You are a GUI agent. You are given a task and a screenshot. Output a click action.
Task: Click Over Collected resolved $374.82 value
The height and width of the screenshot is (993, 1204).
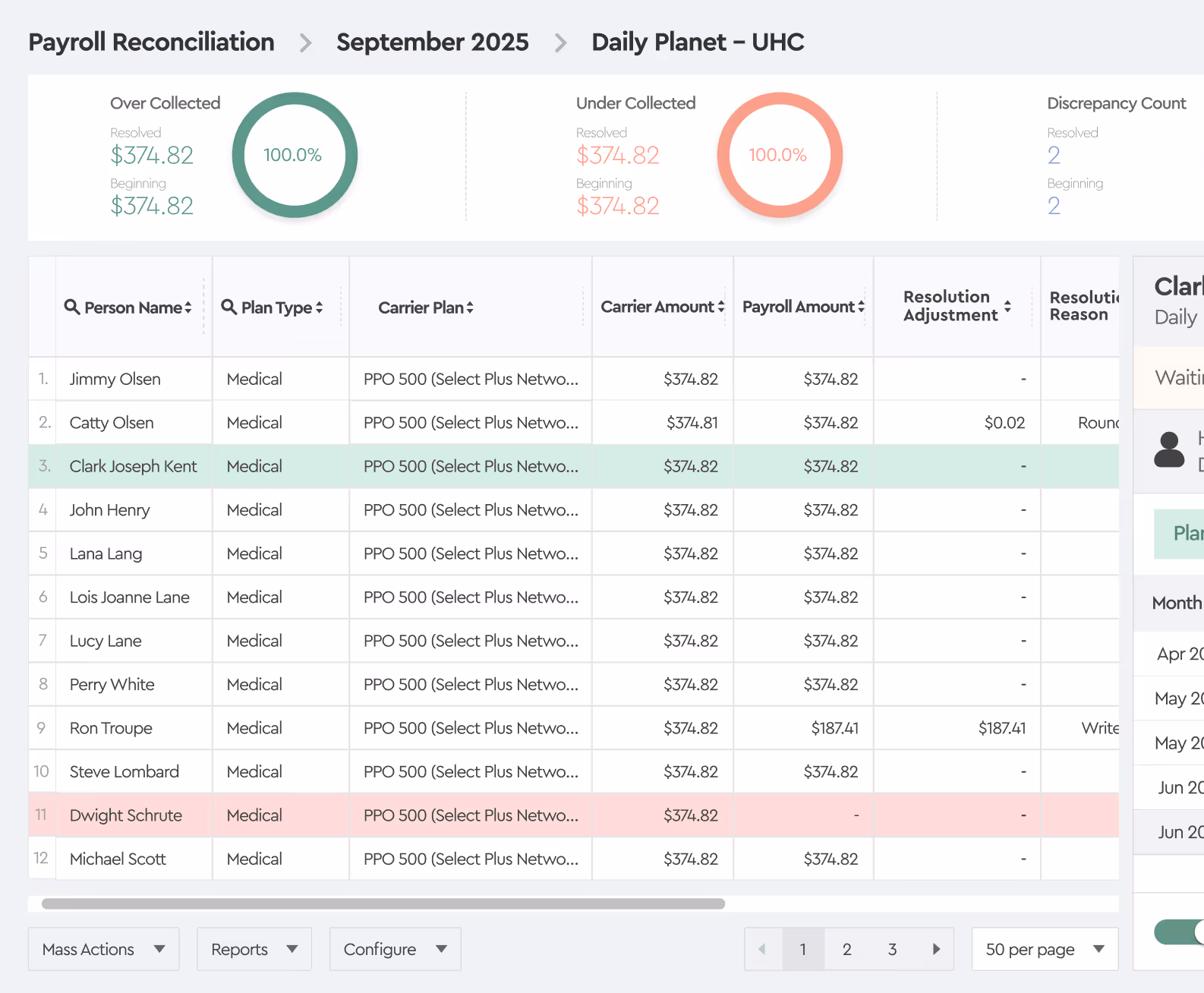(x=152, y=155)
